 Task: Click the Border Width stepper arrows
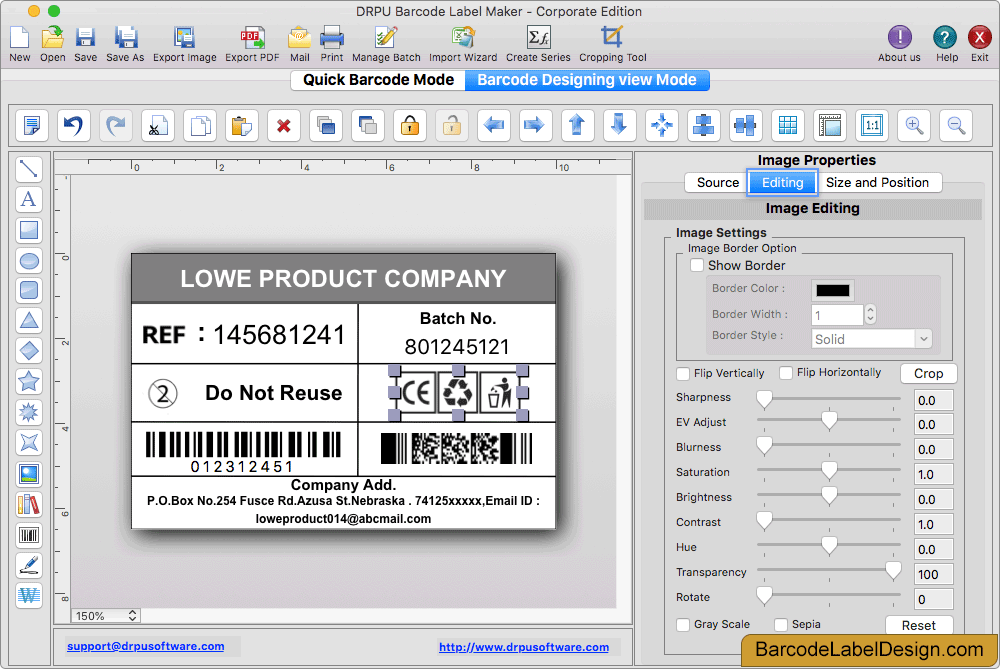click(871, 314)
